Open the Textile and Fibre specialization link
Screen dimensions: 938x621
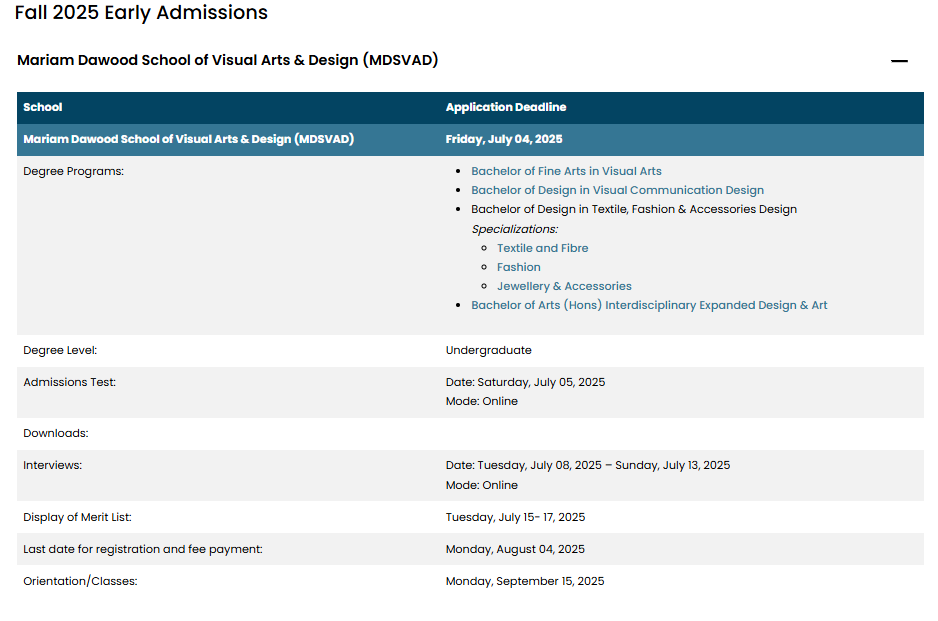[x=543, y=248]
